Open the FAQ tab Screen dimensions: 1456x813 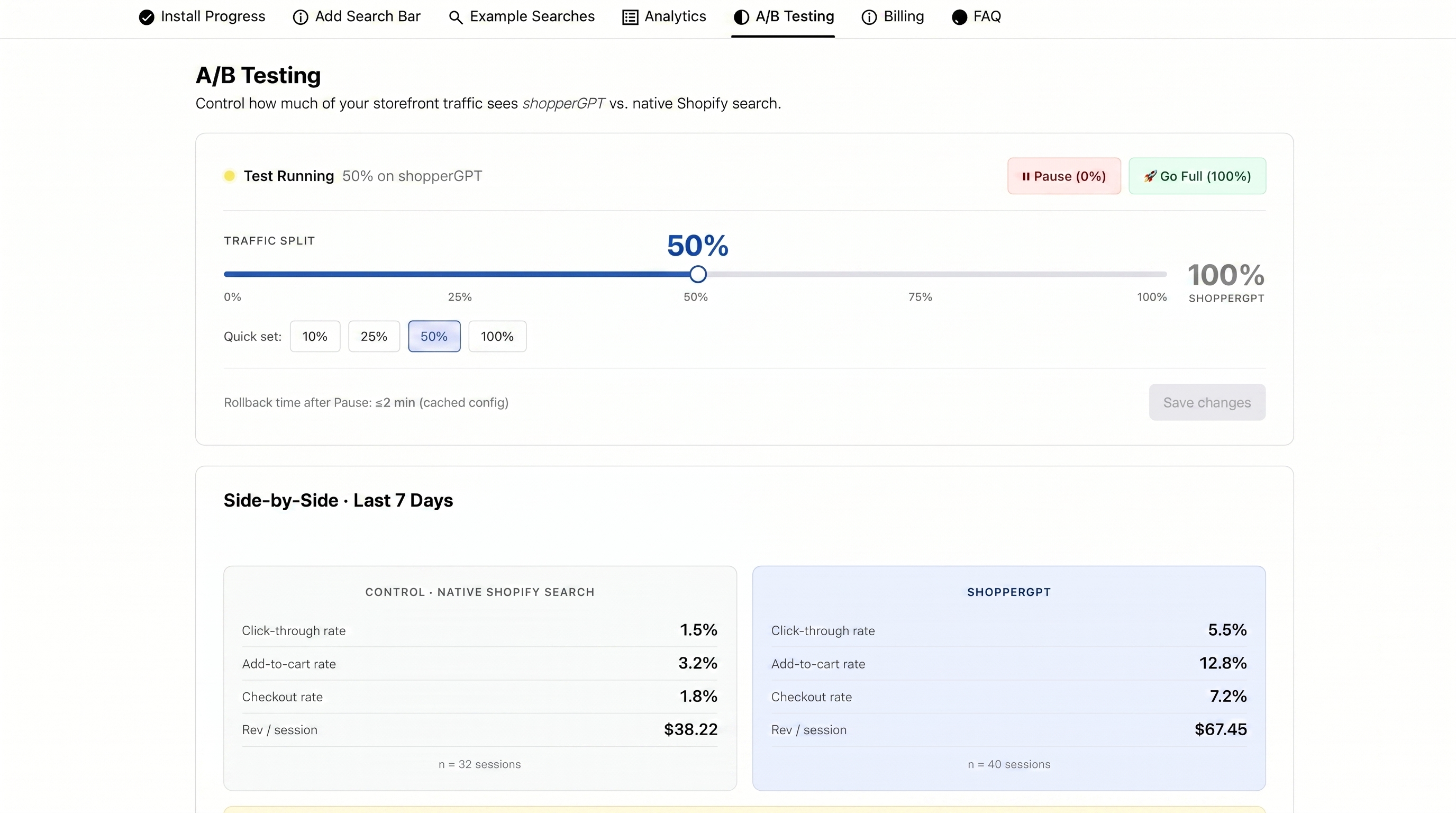(x=976, y=17)
